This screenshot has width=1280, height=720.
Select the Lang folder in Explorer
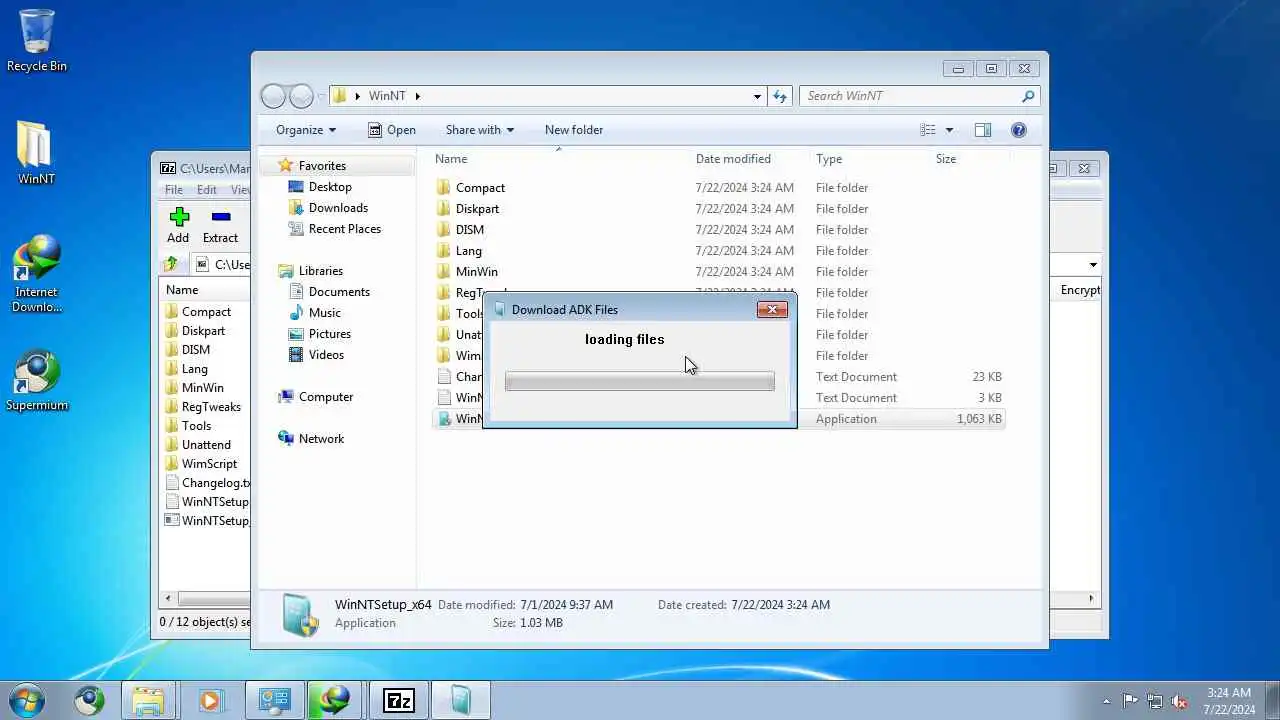coord(459,251)
